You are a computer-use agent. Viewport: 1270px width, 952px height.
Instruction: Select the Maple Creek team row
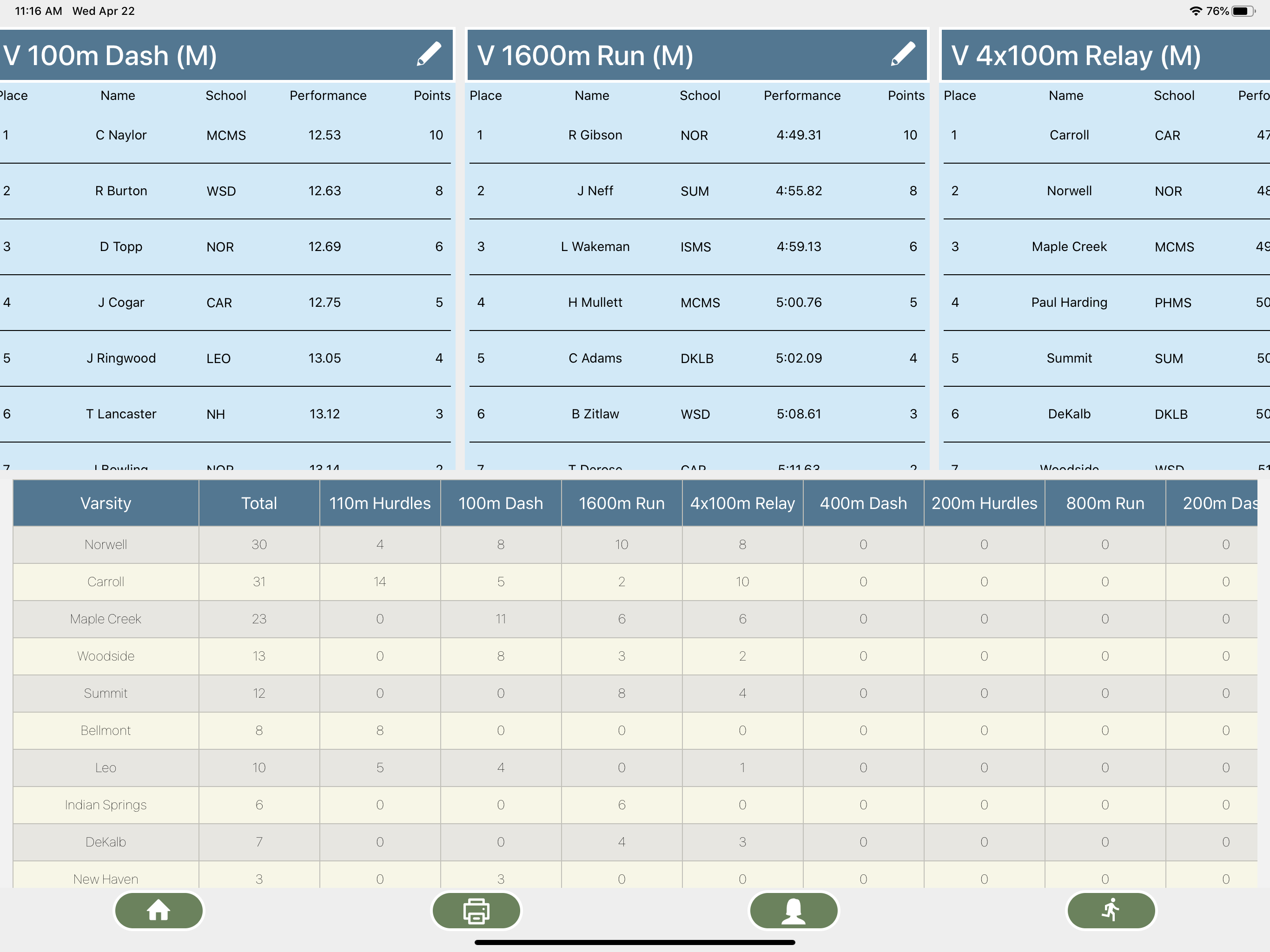[x=635, y=619]
